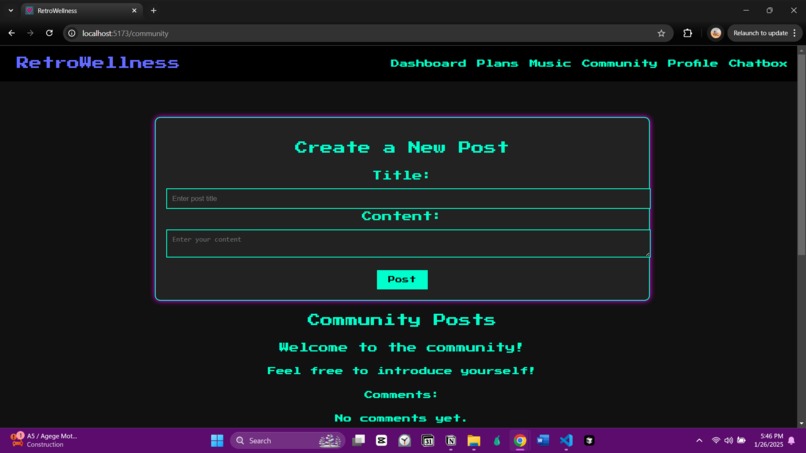Open the CapCut taskbar icon
This screenshot has height=453, width=806.
pyautogui.click(x=381, y=441)
